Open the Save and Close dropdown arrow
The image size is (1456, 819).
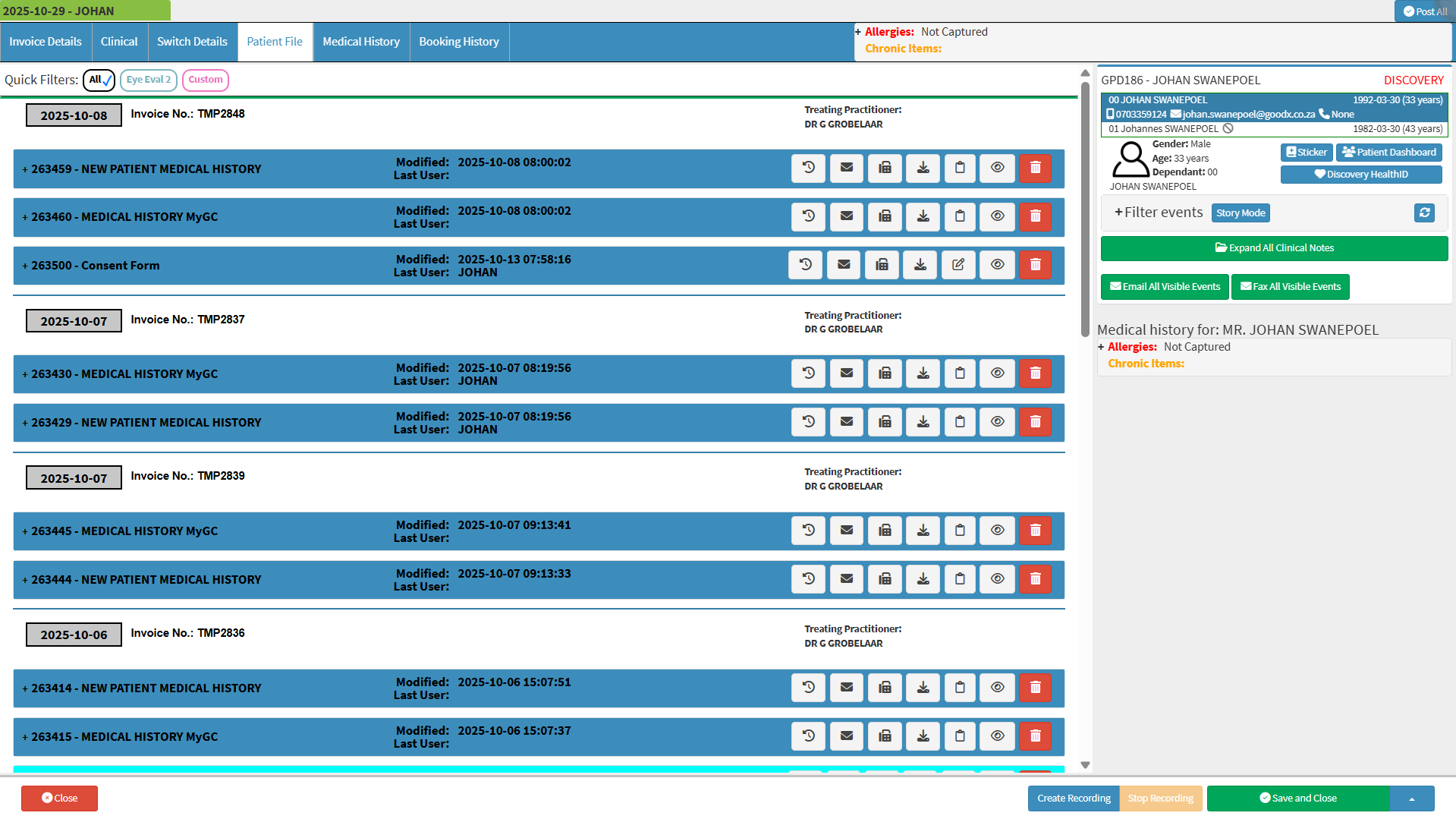[x=1411, y=799]
